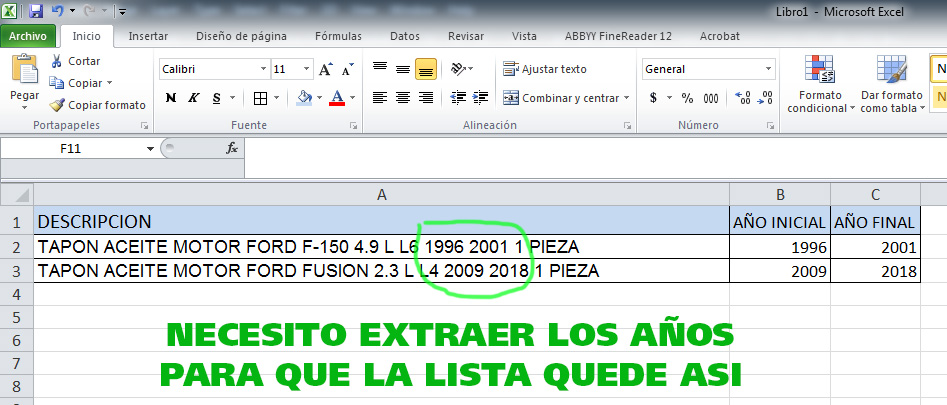Image resolution: width=947 pixels, height=405 pixels.
Task: Open Copiar dropdown arrow
Action: [109, 83]
